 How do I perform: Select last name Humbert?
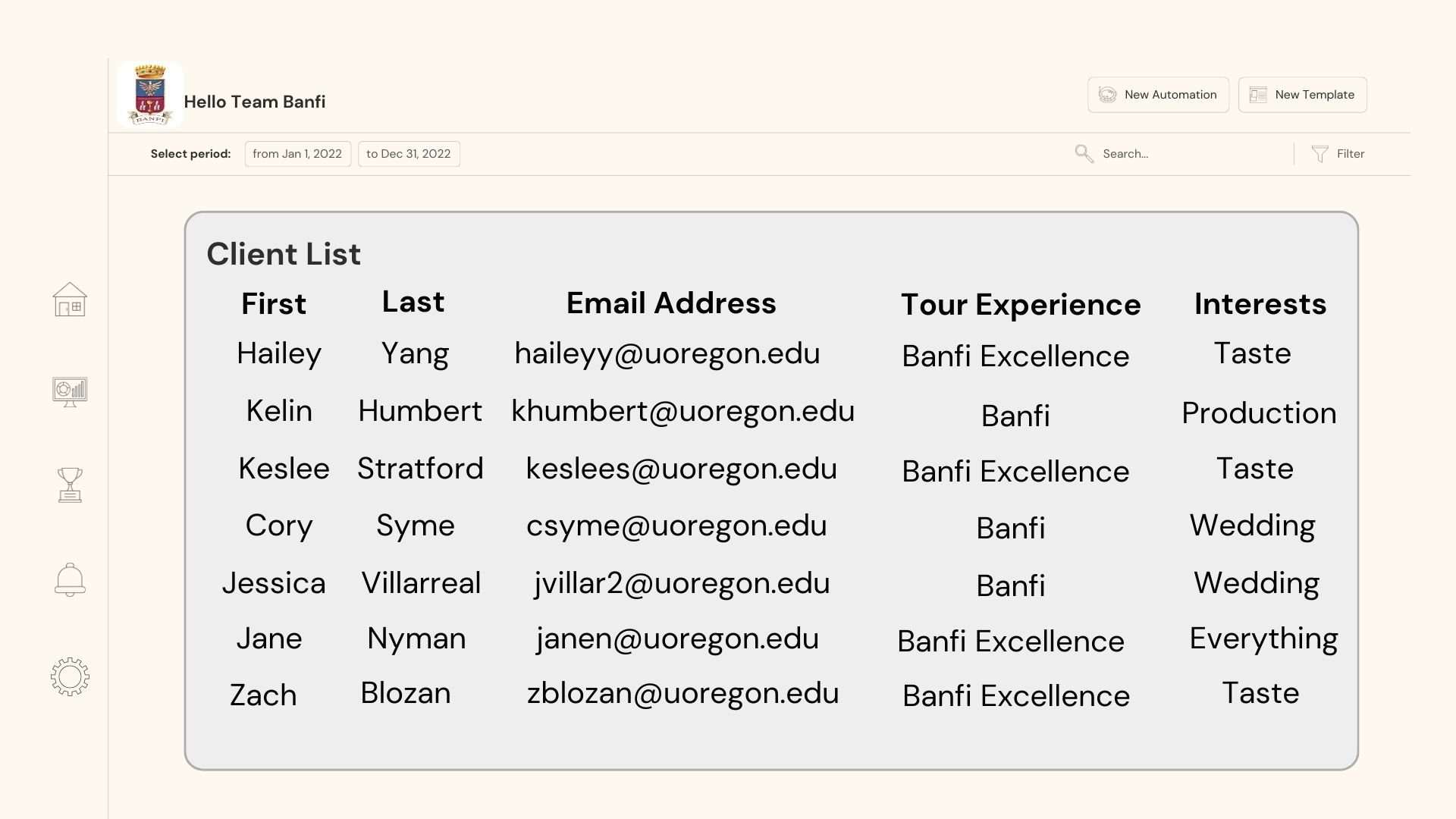click(420, 410)
